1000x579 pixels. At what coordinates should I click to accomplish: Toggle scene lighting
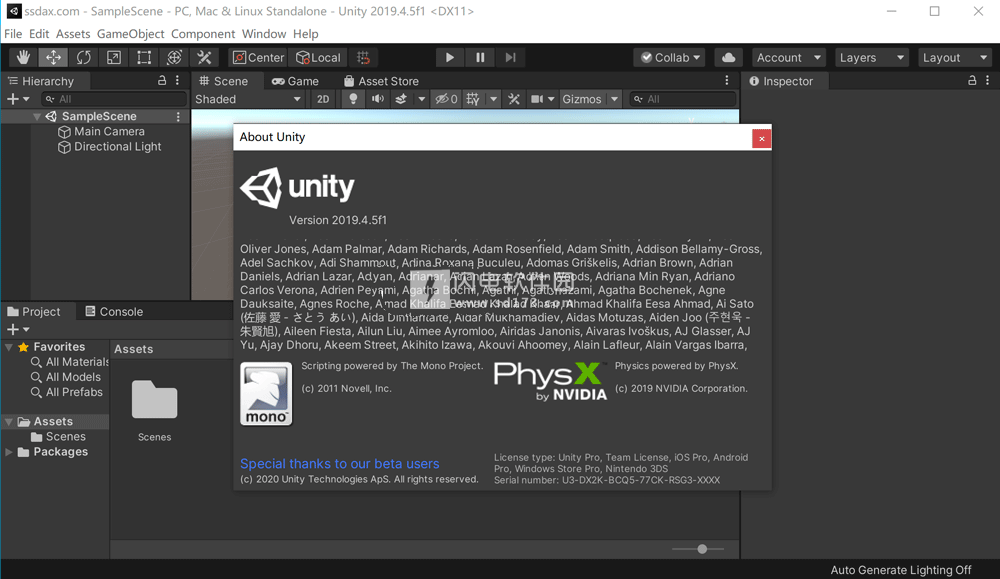coord(353,99)
